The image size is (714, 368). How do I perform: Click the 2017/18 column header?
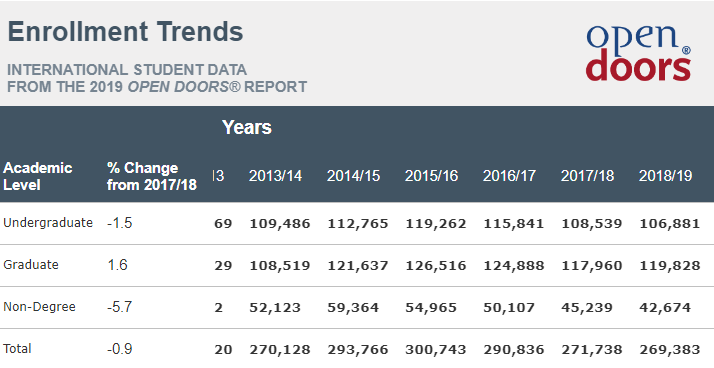[x=587, y=176]
